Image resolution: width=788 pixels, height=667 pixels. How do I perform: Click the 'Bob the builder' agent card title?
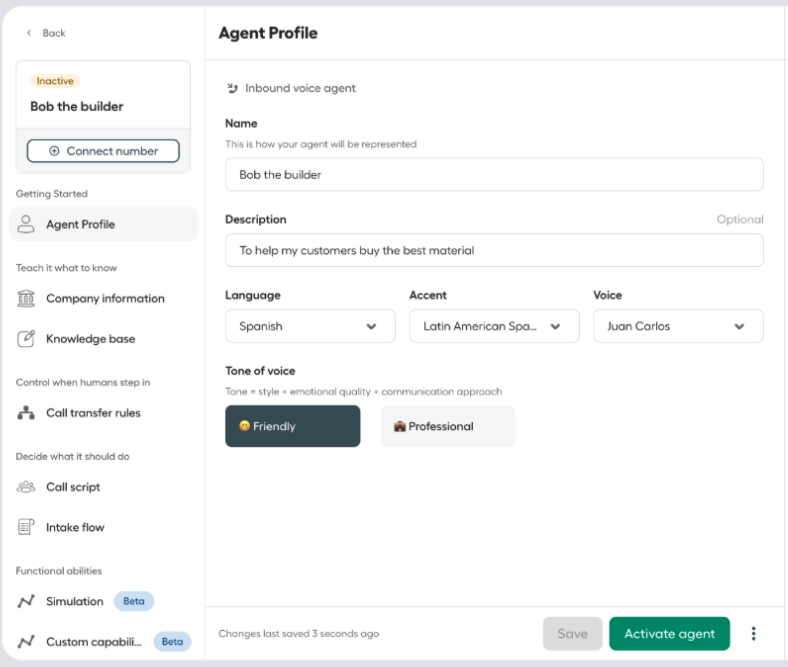77,107
